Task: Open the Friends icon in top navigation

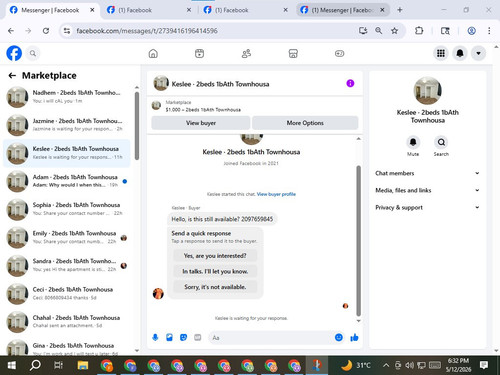Action: click(246, 53)
